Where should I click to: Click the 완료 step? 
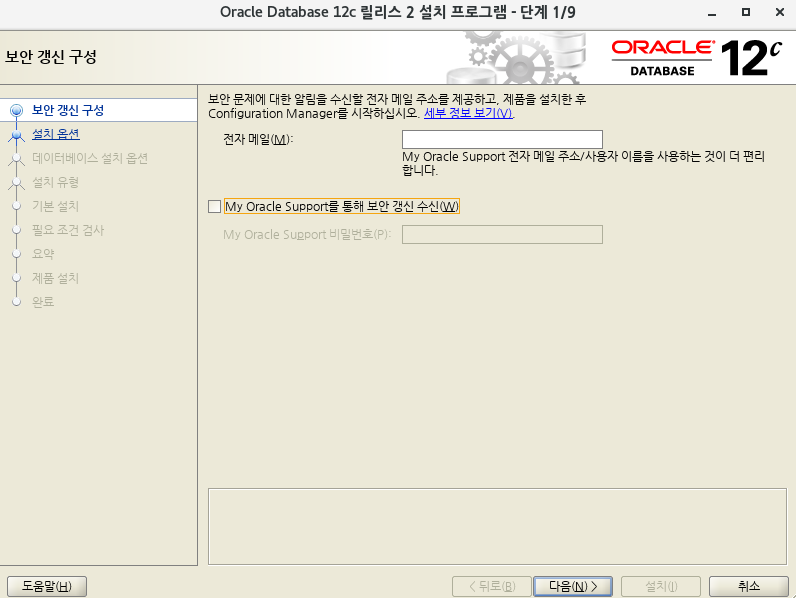[x=43, y=302]
